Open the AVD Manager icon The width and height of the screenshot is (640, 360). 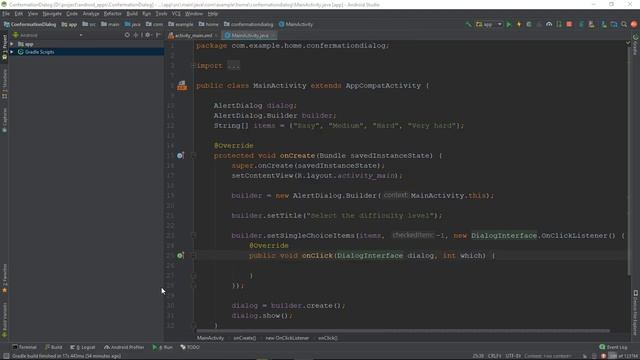591,24
